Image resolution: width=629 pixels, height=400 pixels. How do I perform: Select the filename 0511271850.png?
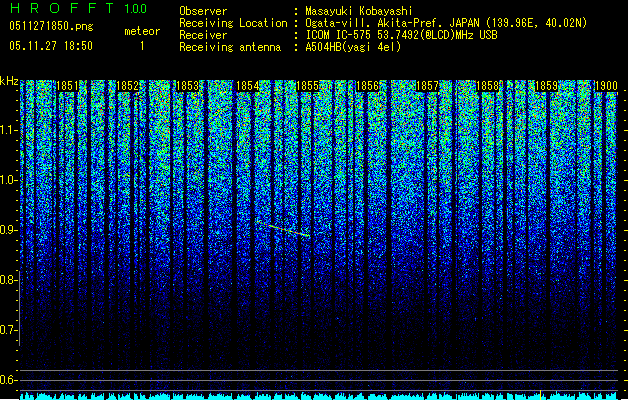coord(51,26)
